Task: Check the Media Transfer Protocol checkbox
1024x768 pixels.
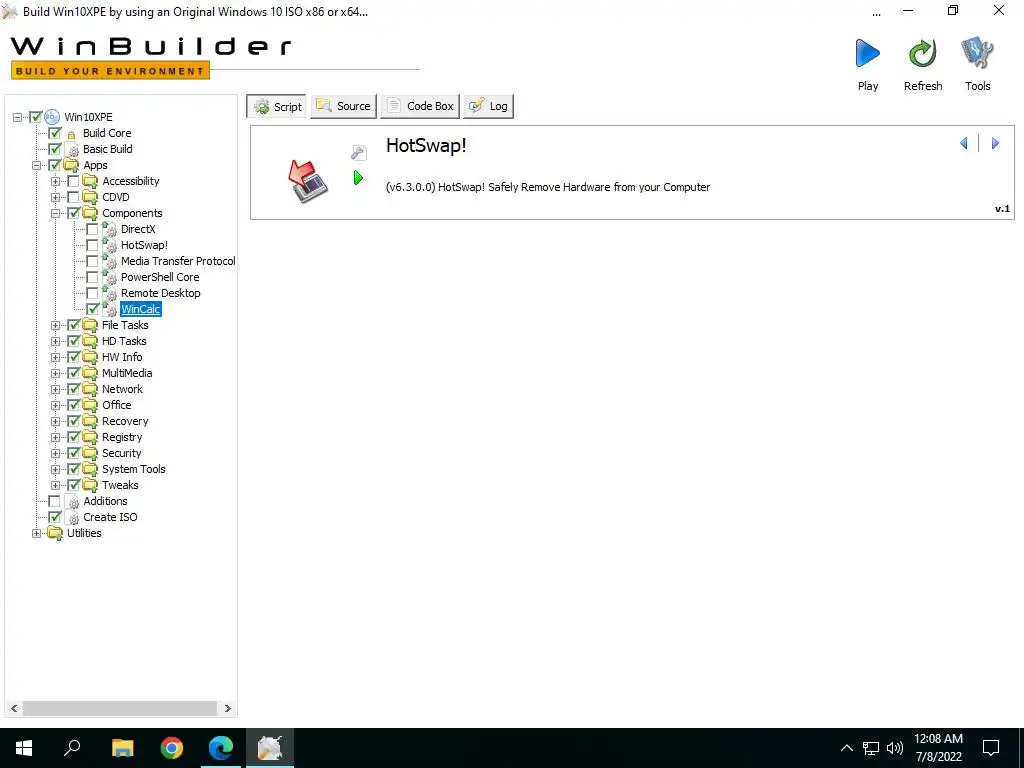Action: pos(92,261)
